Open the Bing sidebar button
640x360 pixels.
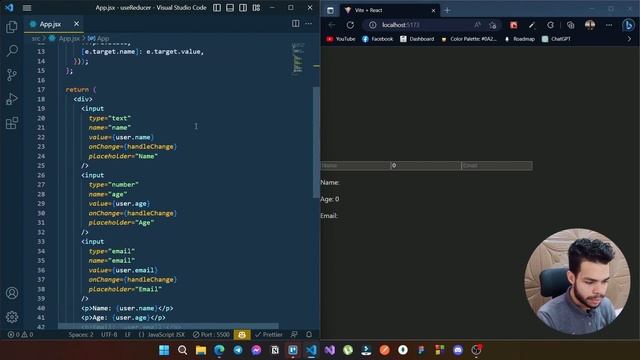(628, 25)
